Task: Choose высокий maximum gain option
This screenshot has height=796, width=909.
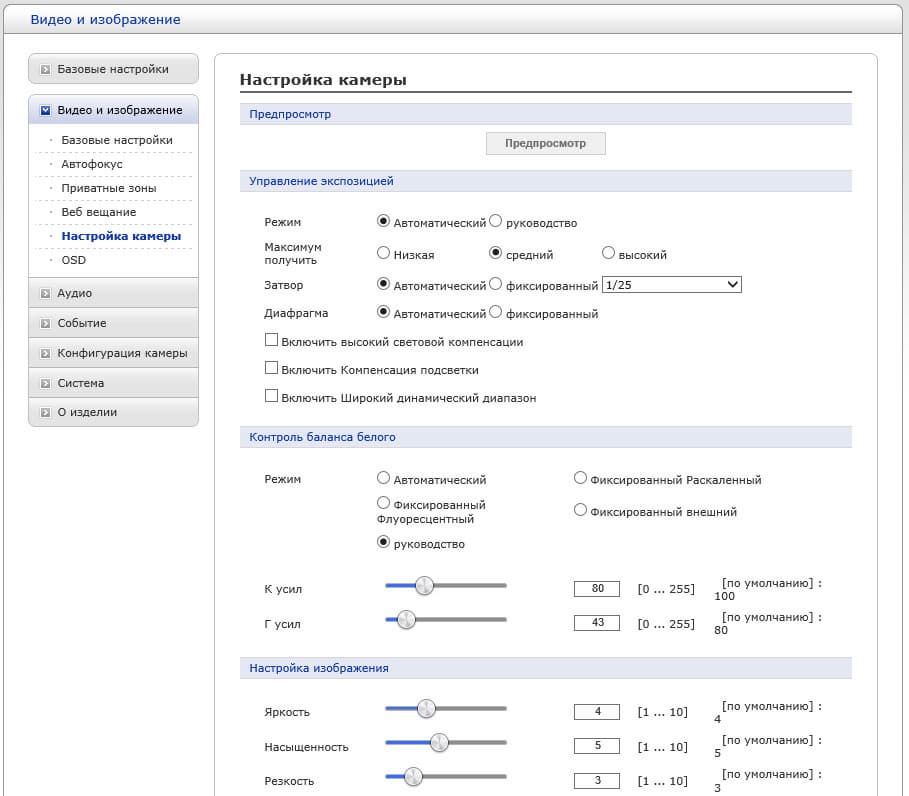Action: (x=608, y=254)
